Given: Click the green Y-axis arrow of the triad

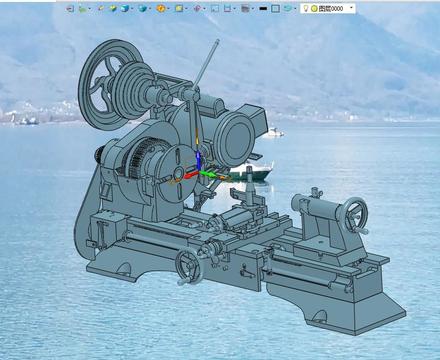Looking at the screenshot, I should pos(207,174).
